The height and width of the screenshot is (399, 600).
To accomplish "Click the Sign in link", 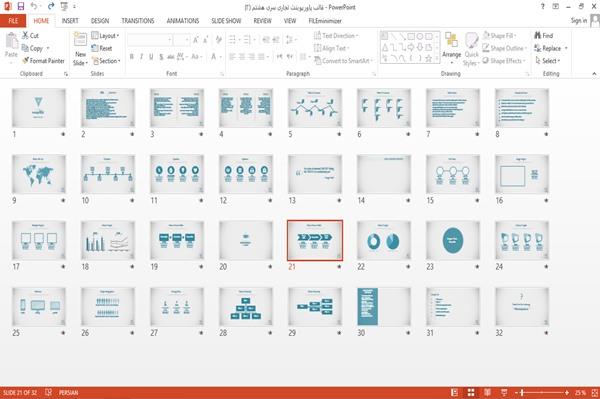I will click(579, 21).
